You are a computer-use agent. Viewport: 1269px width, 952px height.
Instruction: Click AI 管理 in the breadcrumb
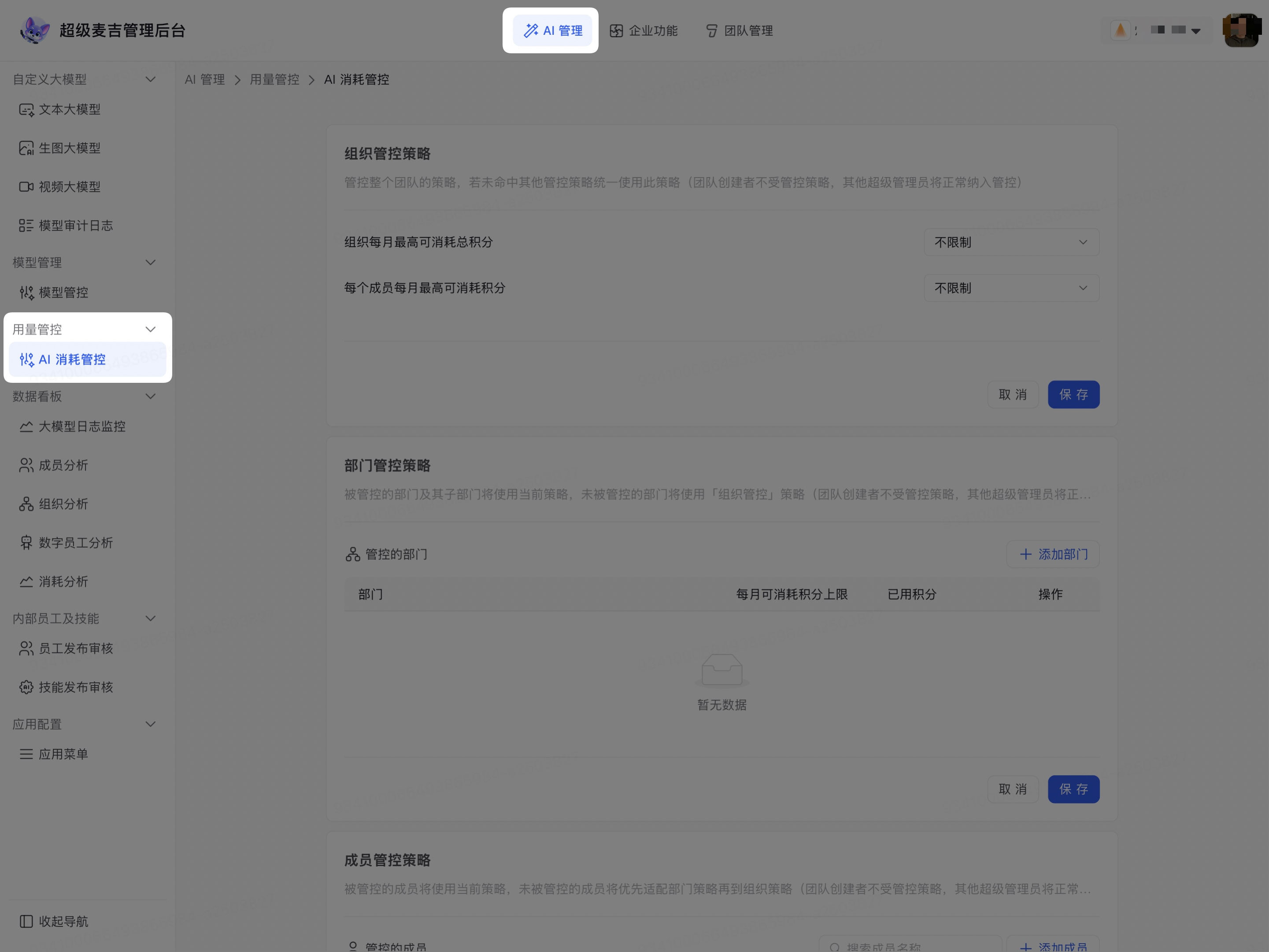point(205,80)
